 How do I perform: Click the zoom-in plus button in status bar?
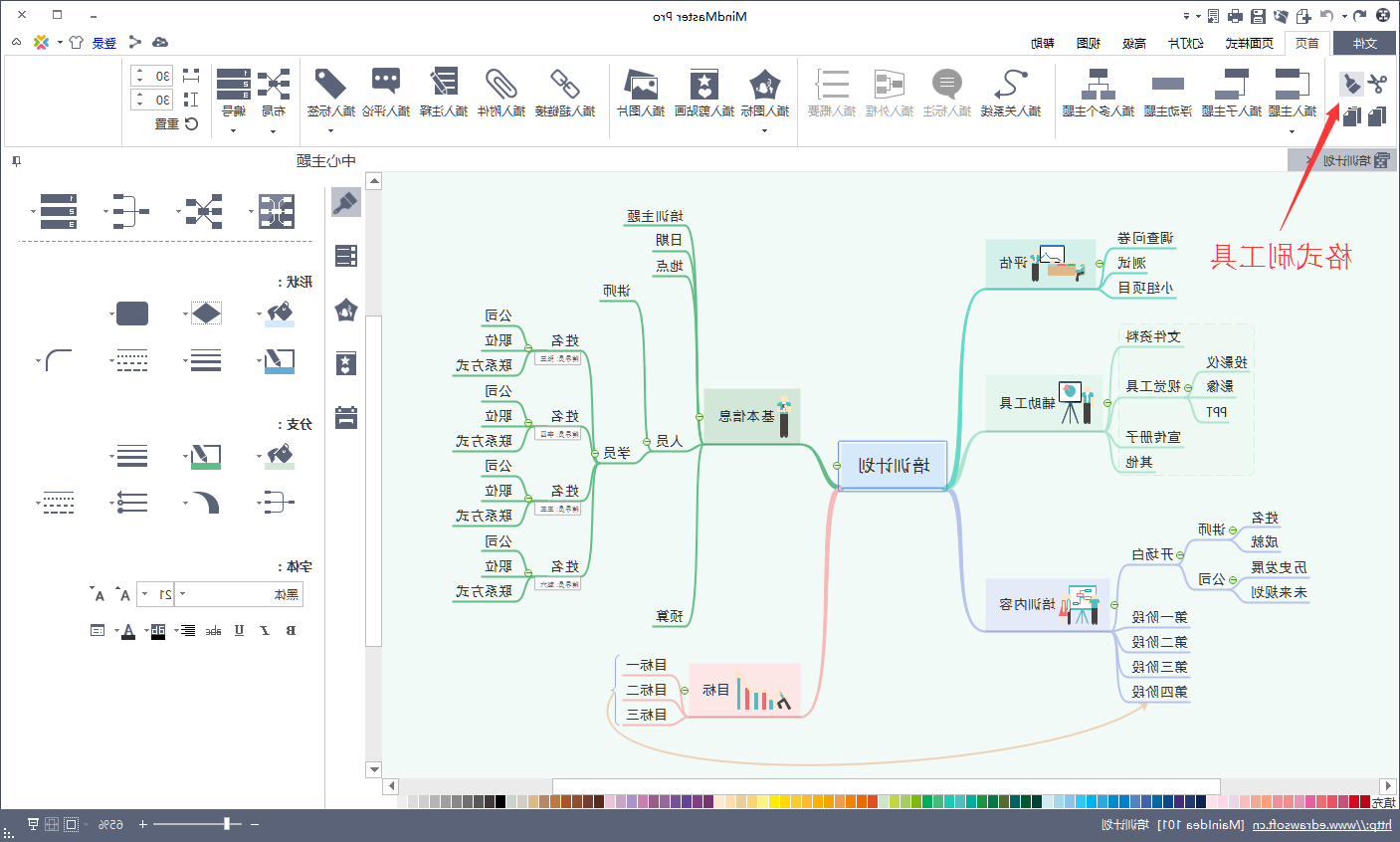point(142,824)
